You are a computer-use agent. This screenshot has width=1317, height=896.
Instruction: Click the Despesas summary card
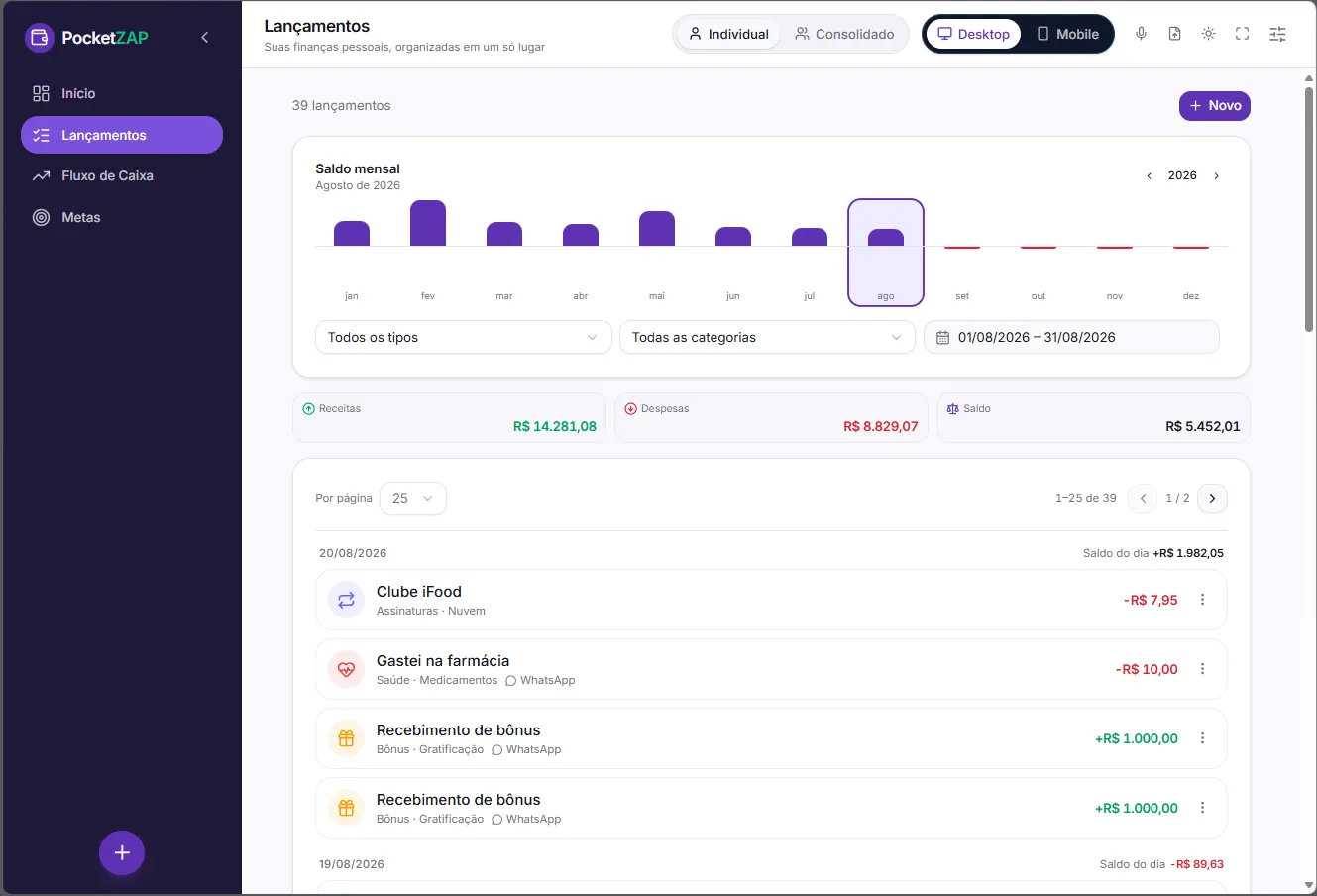[x=771, y=417]
